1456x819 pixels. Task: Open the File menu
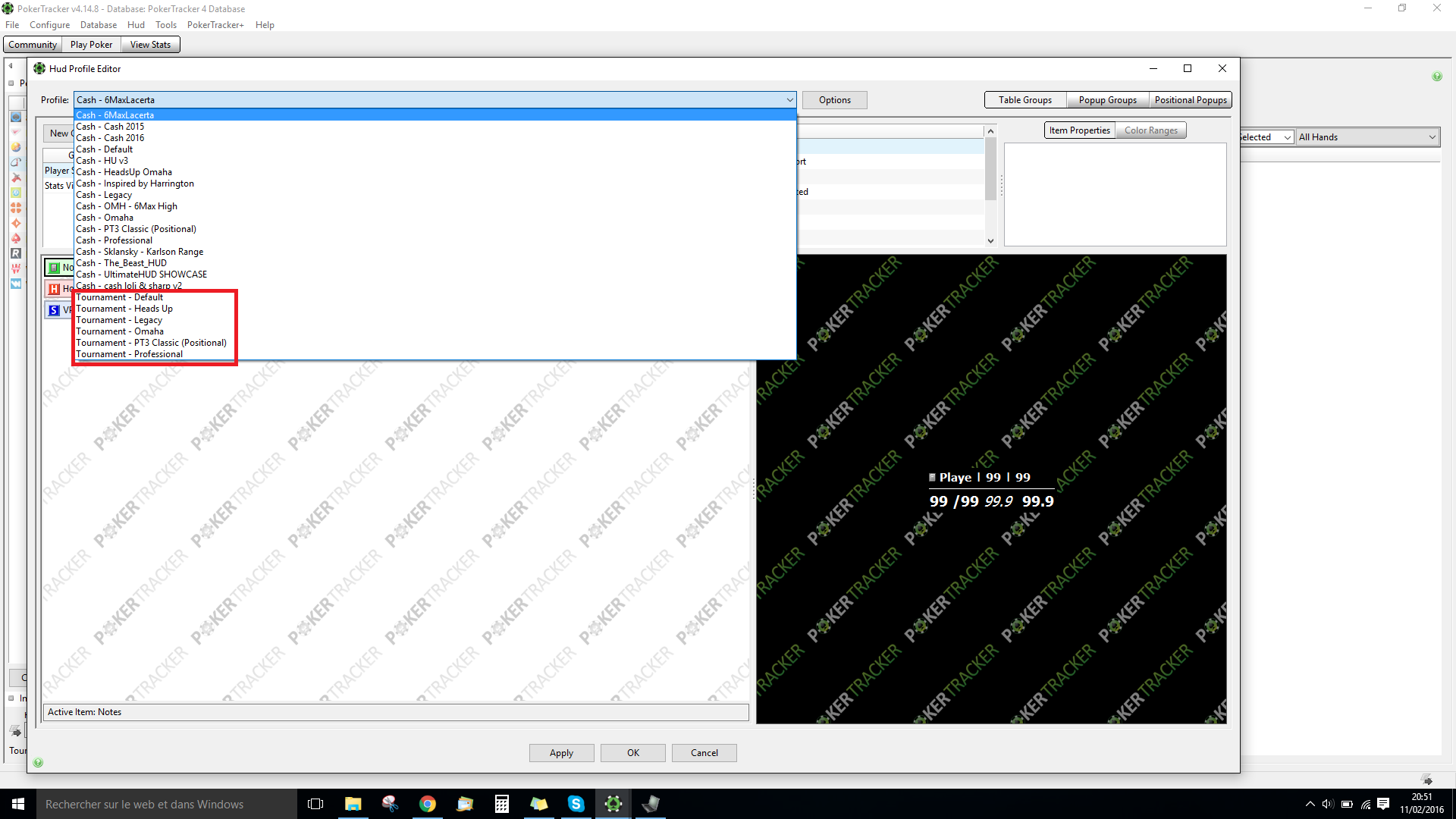12,25
